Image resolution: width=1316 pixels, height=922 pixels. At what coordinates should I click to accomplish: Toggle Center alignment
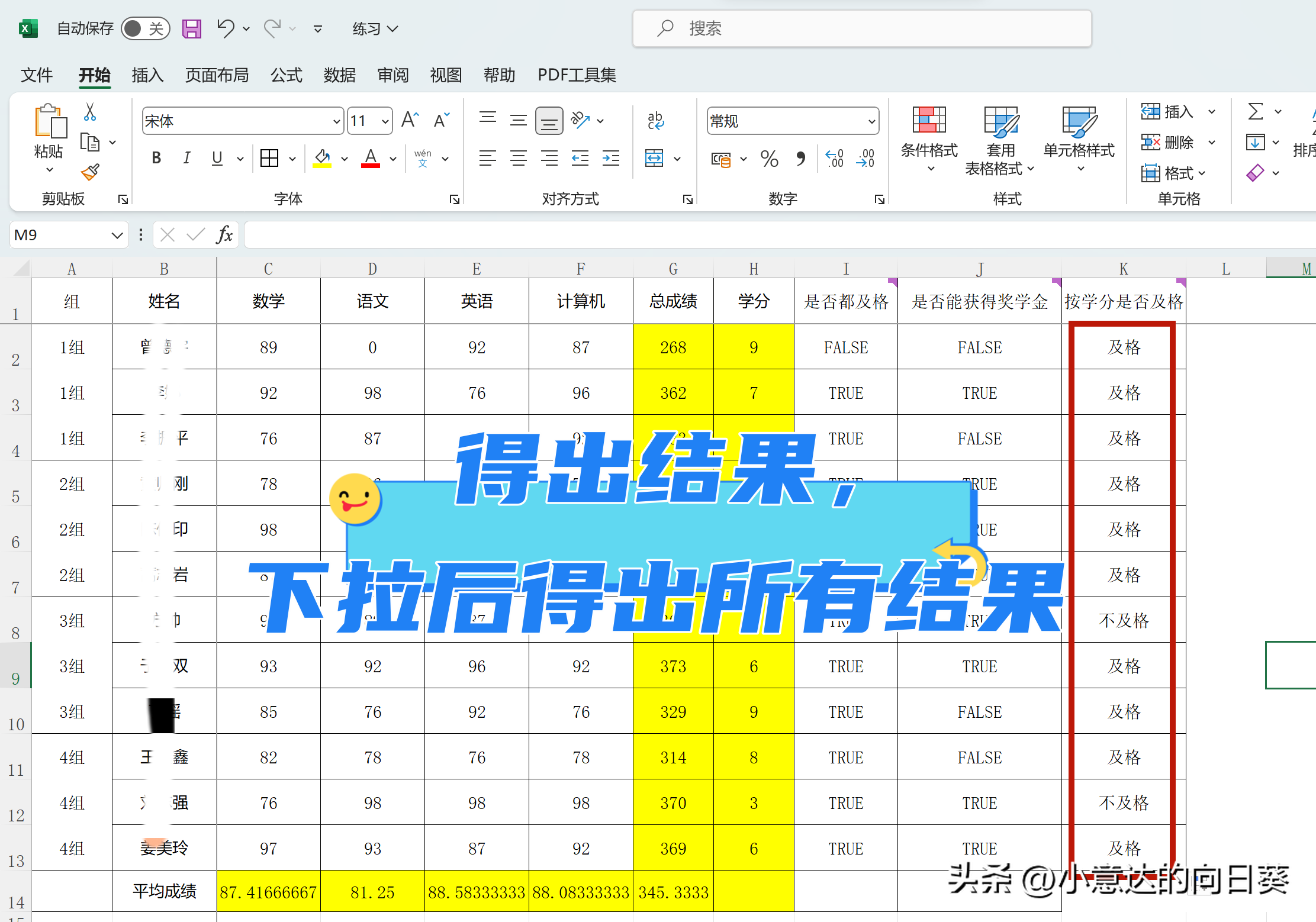519,158
